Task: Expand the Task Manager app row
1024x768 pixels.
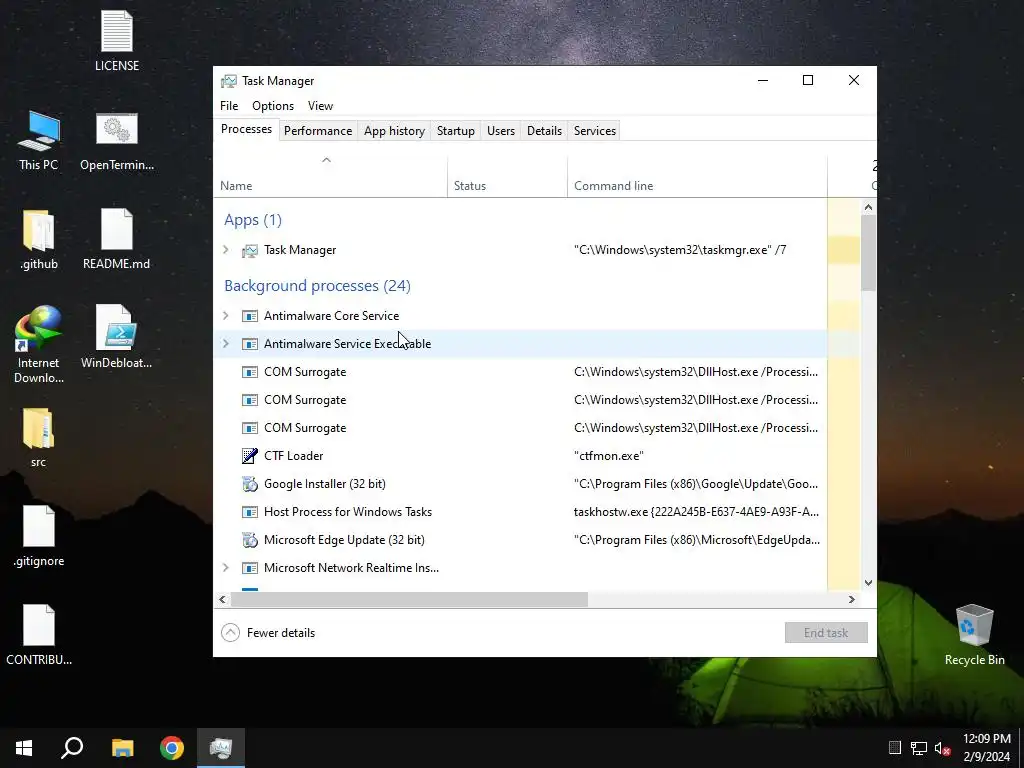Action: coord(226,250)
